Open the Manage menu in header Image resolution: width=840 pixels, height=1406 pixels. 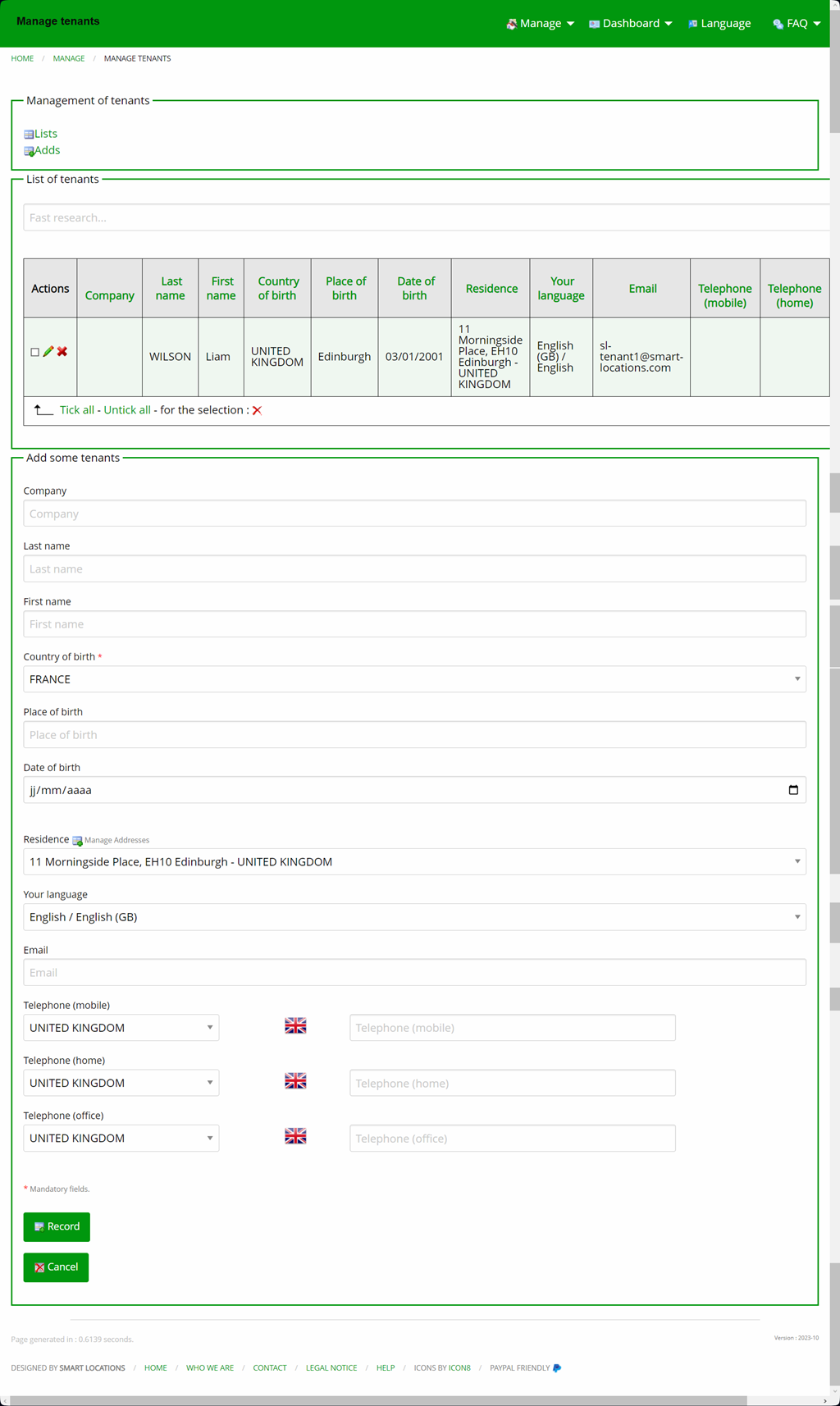[540, 24]
